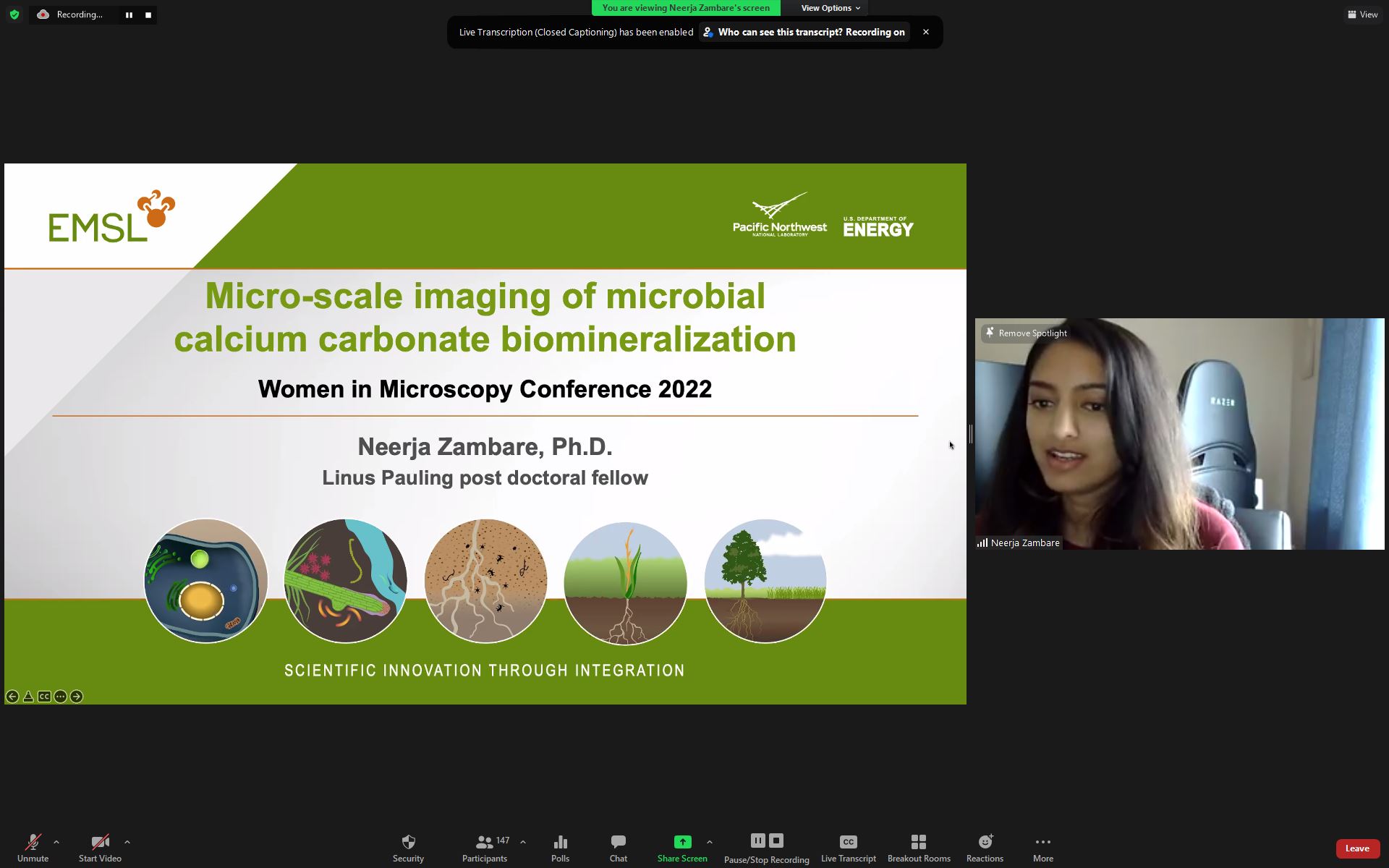
Task: Click Neerja Zambare name label on video
Action: click(1025, 542)
